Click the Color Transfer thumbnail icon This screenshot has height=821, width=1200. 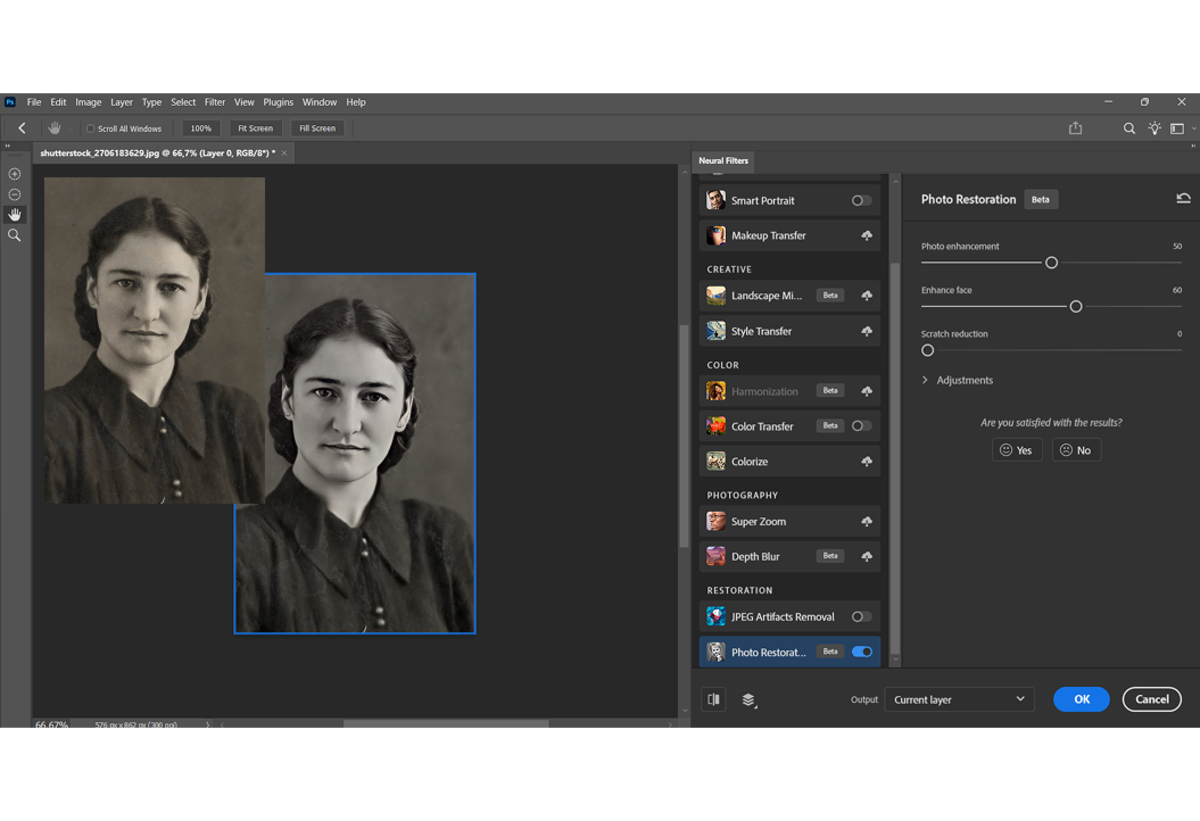pos(716,426)
